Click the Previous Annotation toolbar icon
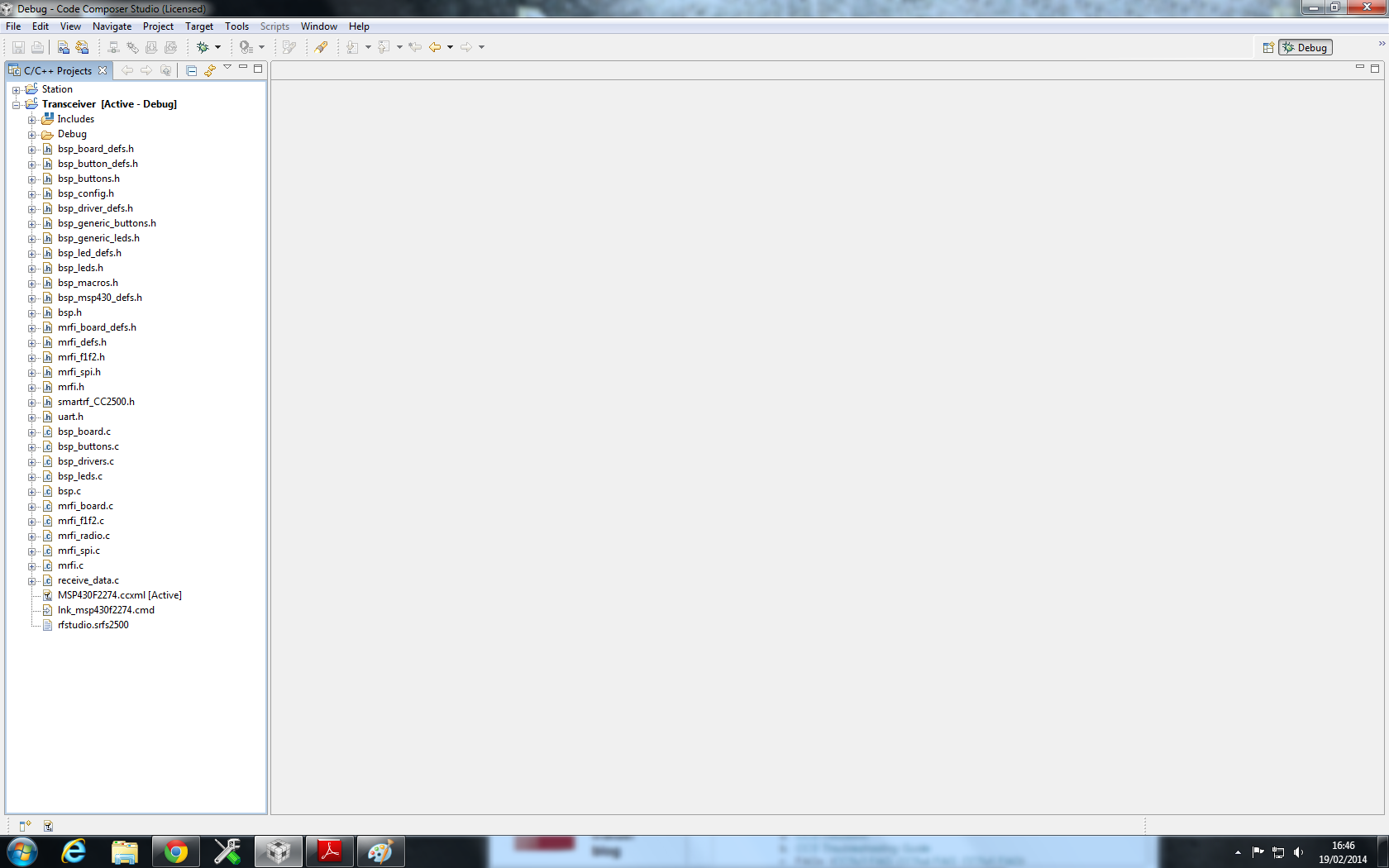The height and width of the screenshot is (868, 1389). pyautogui.click(x=384, y=47)
